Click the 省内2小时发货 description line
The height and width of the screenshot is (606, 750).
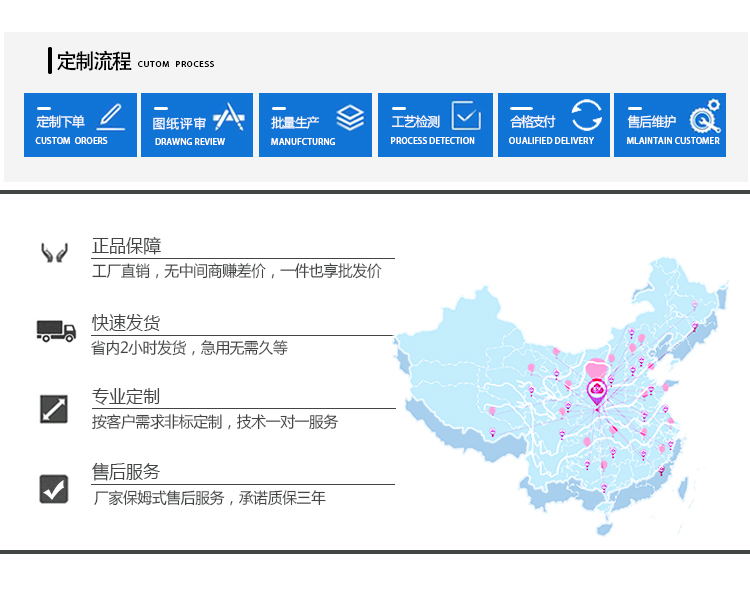189,348
